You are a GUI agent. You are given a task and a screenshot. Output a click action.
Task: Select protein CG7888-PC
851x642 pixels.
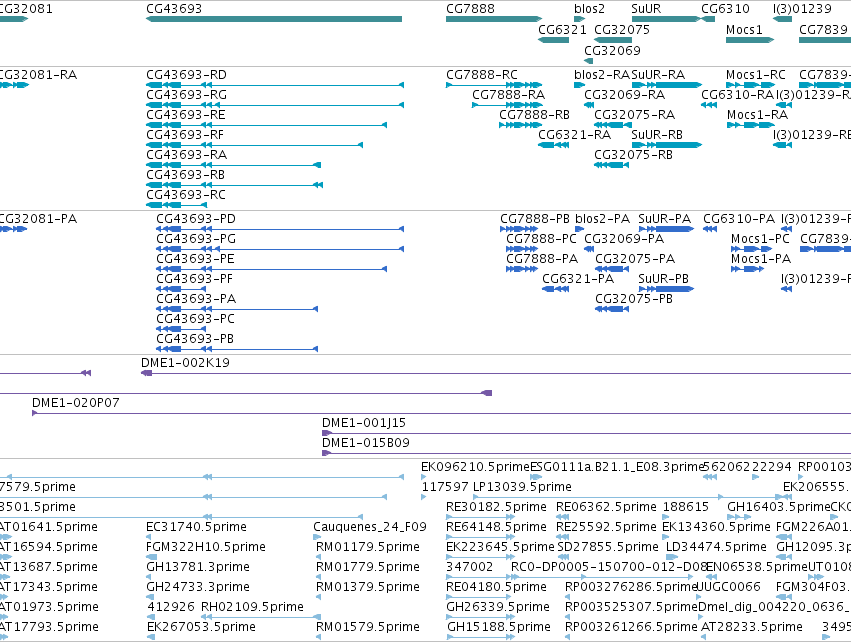[541, 239]
